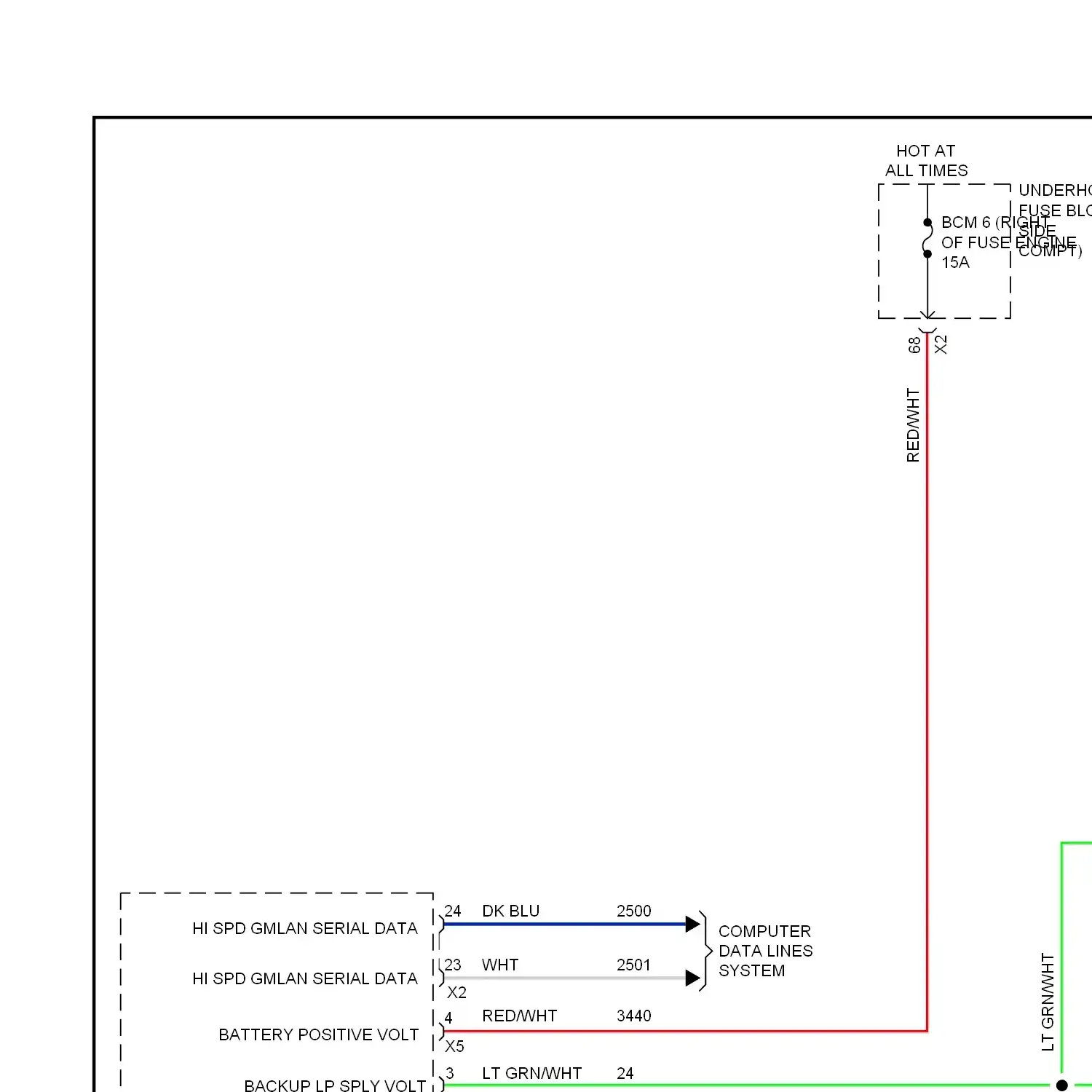Image resolution: width=1092 pixels, height=1092 pixels.
Task: Click the horizontal LT GRN/WHT label near pin 3
Action: pos(531,1074)
